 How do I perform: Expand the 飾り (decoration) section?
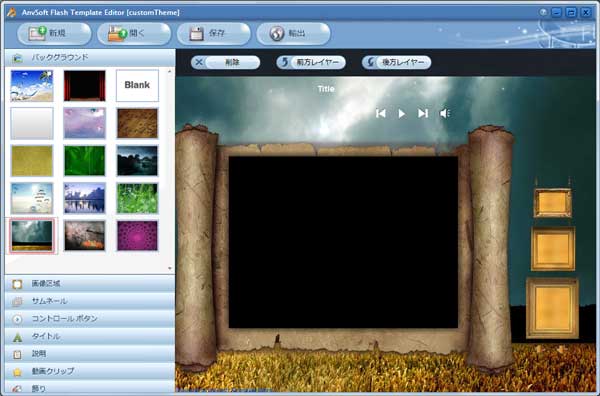(x=90, y=387)
